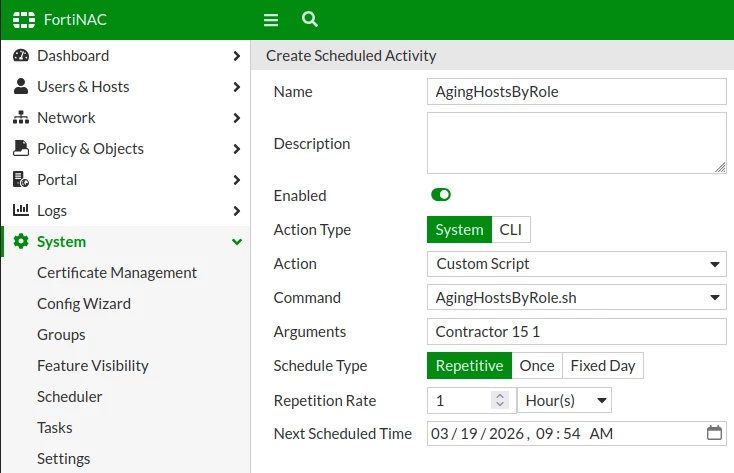Click the Arguments field with Contractor 15 1
The height and width of the screenshot is (473, 734).
click(x=577, y=332)
